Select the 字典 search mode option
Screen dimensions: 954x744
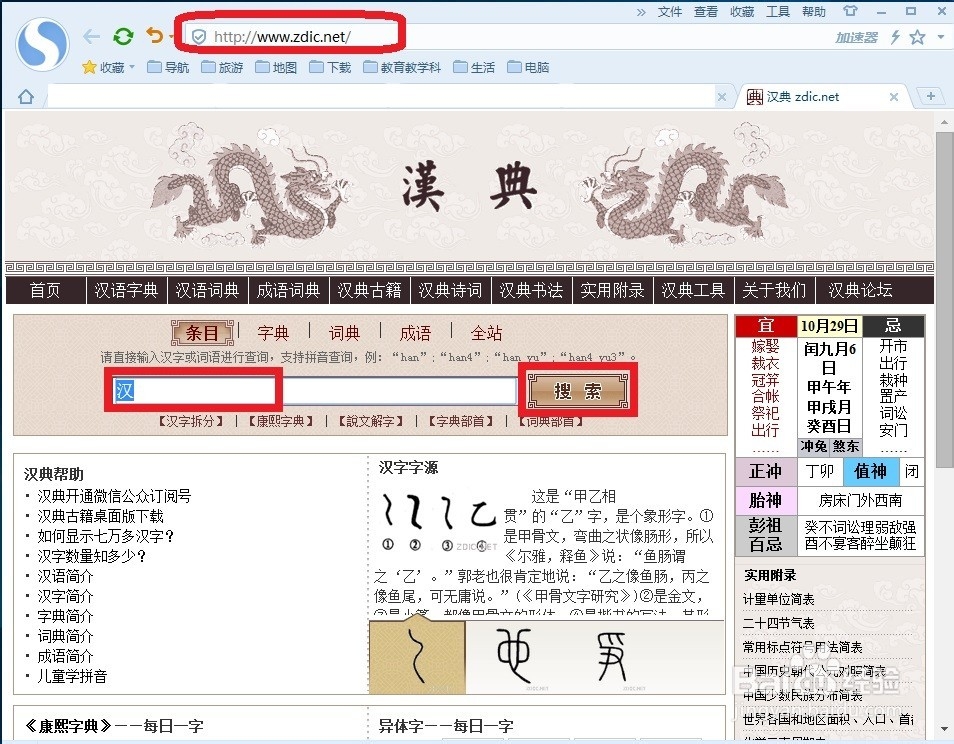click(273, 332)
